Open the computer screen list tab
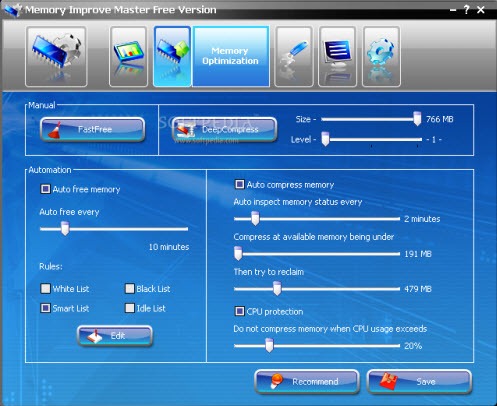The height and width of the screenshot is (406, 497). point(337,57)
